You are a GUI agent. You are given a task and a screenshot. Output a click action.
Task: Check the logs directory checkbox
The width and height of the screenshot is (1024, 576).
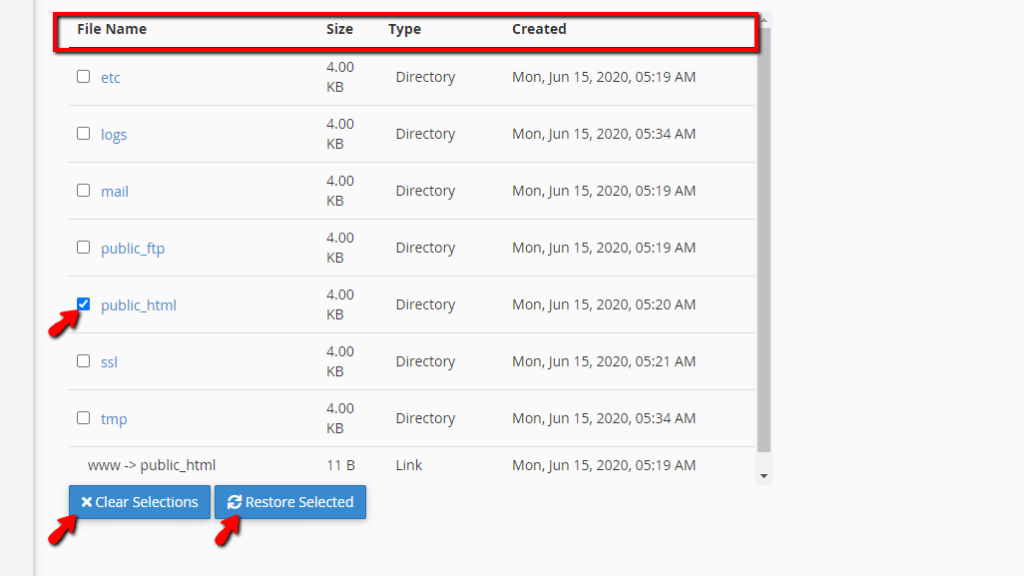[83, 133]
